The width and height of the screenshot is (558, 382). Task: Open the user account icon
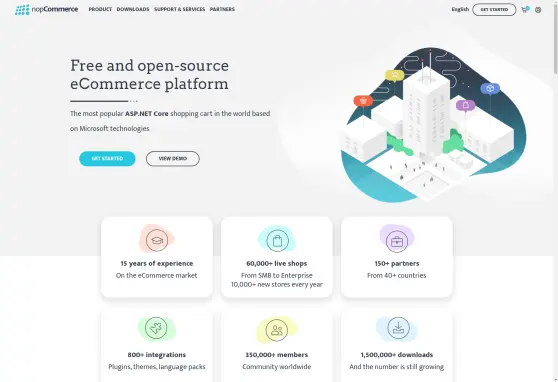[x=538, y=10]
